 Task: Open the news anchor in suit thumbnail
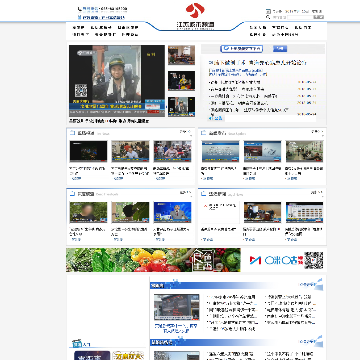point(172,212)
